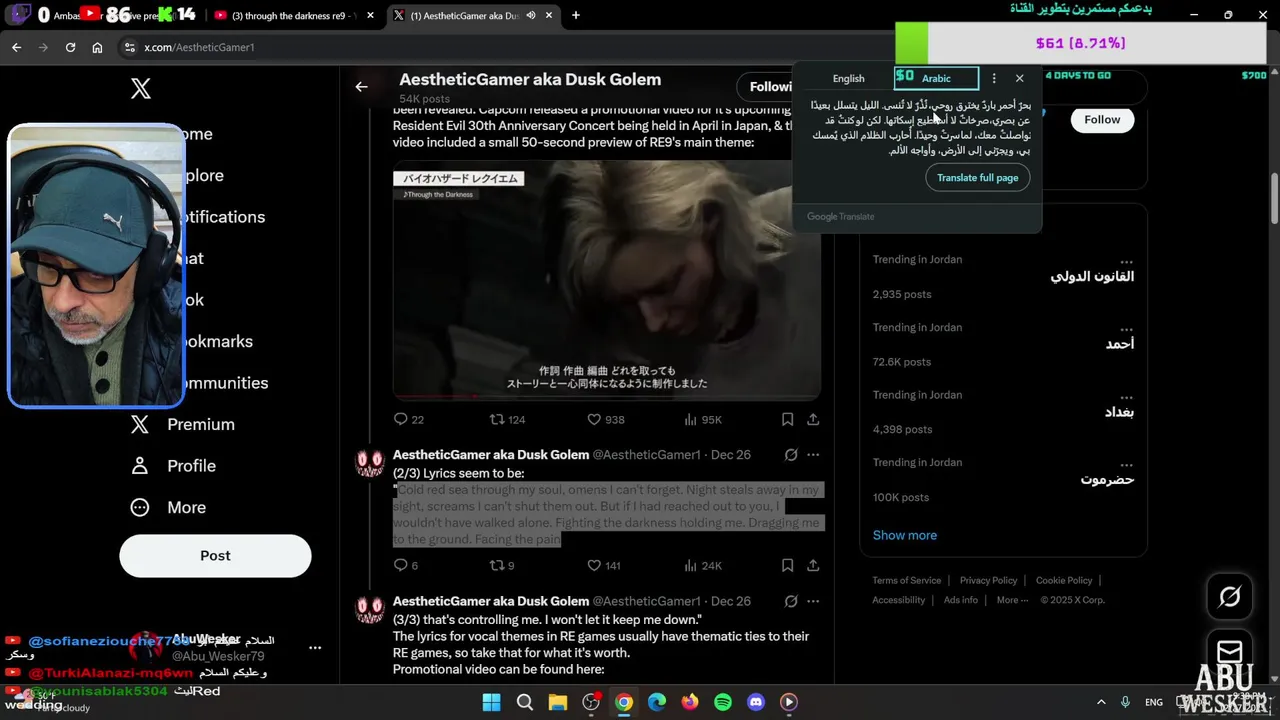Viewport: 1280px width, 720px height.
Task: Click the Chrome home button
Action: click(97, 47)
